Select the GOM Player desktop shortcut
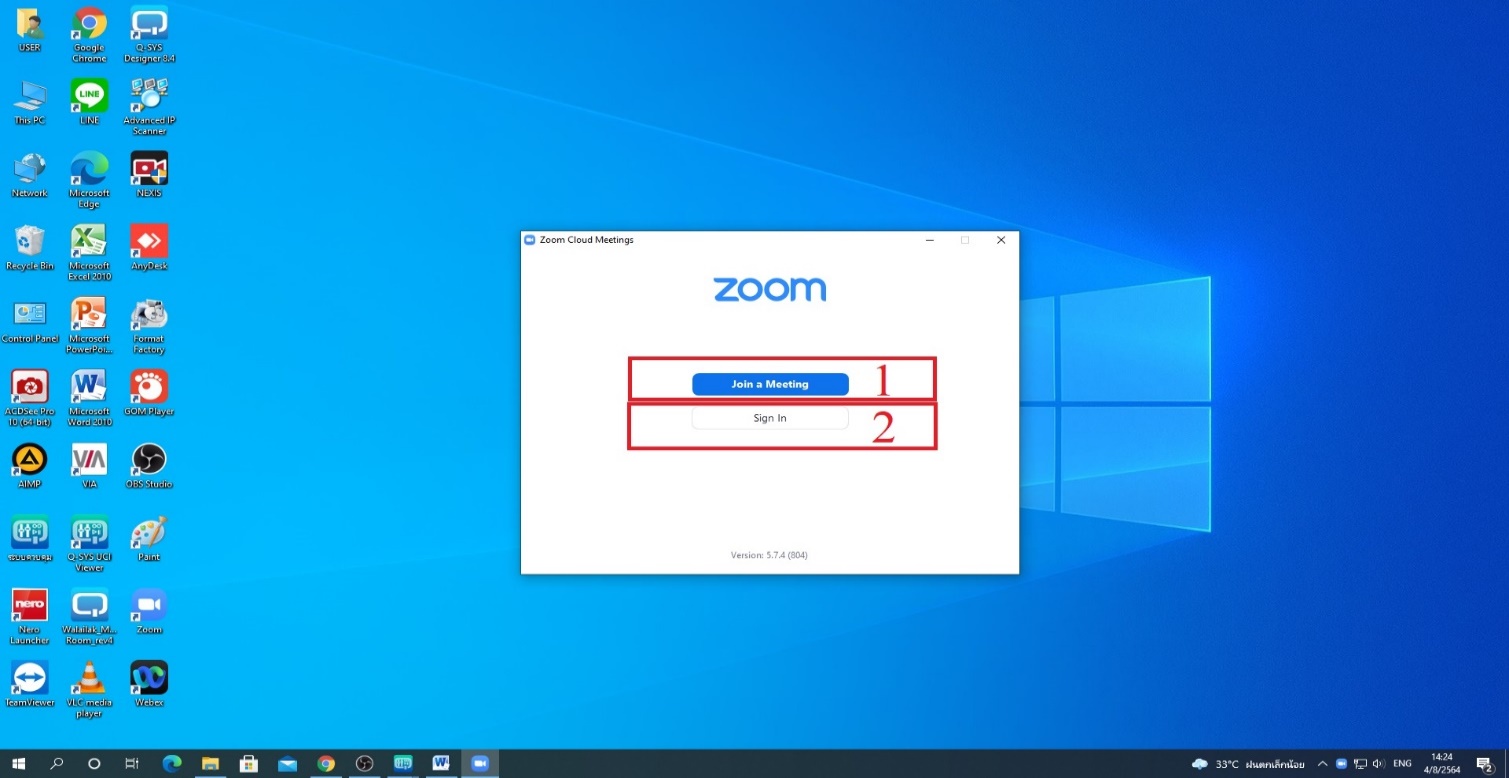Image resolution: width=1509 pixels, height=778 pixels. pyautogui.click(x=149, y=393)
